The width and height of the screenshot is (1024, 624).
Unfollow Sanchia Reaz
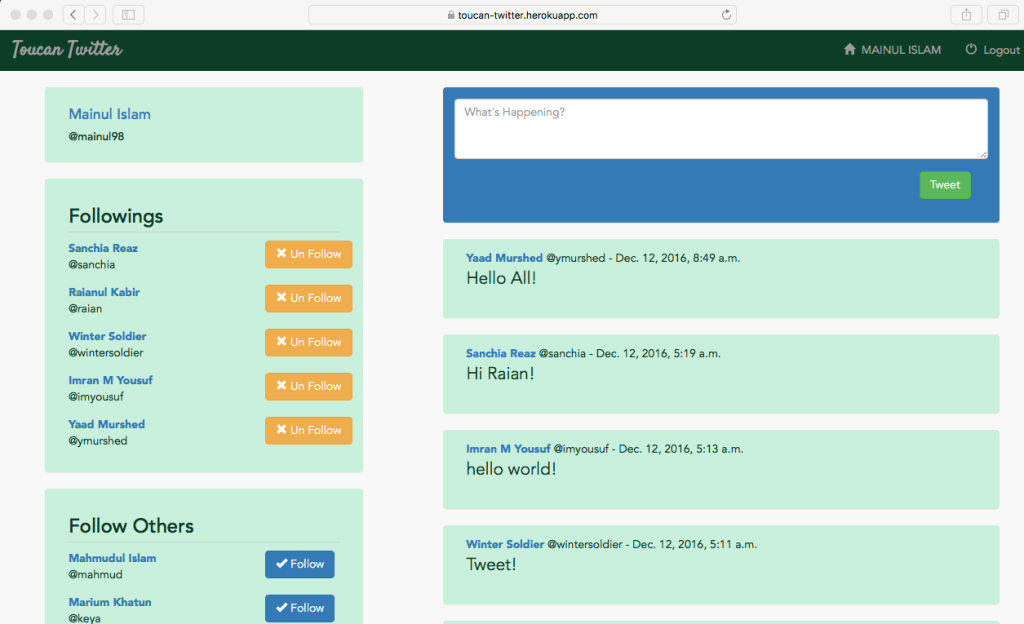308,254
